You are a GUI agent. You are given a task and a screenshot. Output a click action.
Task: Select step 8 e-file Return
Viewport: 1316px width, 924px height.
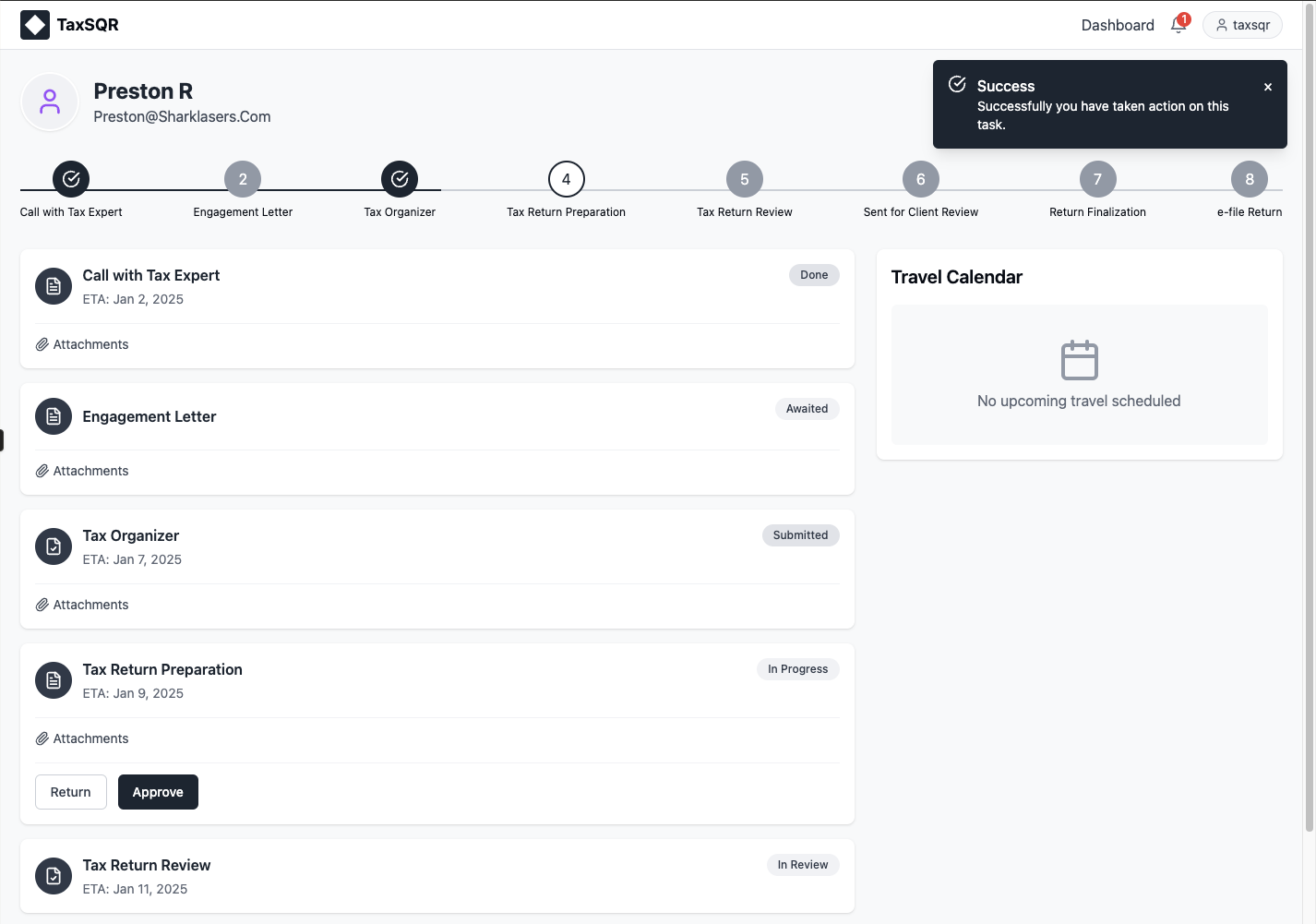pyautogui.click(x=1249, y=179)
